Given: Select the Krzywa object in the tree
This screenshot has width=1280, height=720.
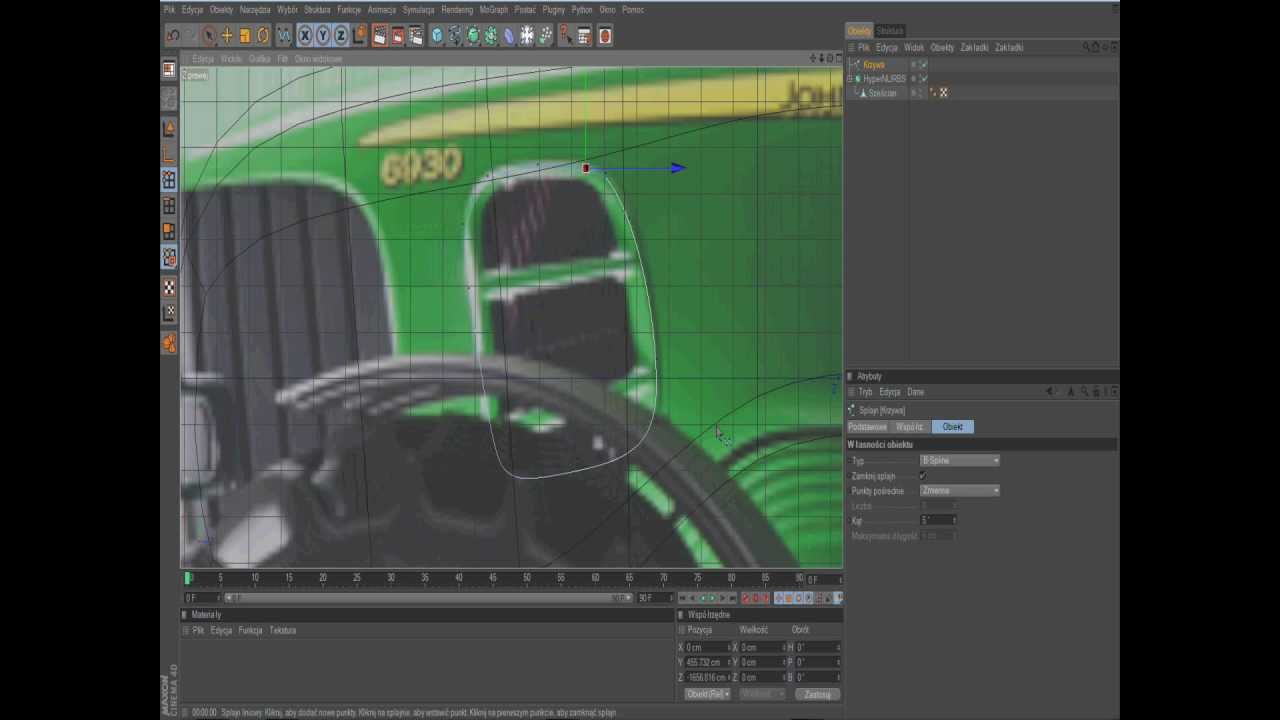Looking at the screenshot, I should coord(874,65).
